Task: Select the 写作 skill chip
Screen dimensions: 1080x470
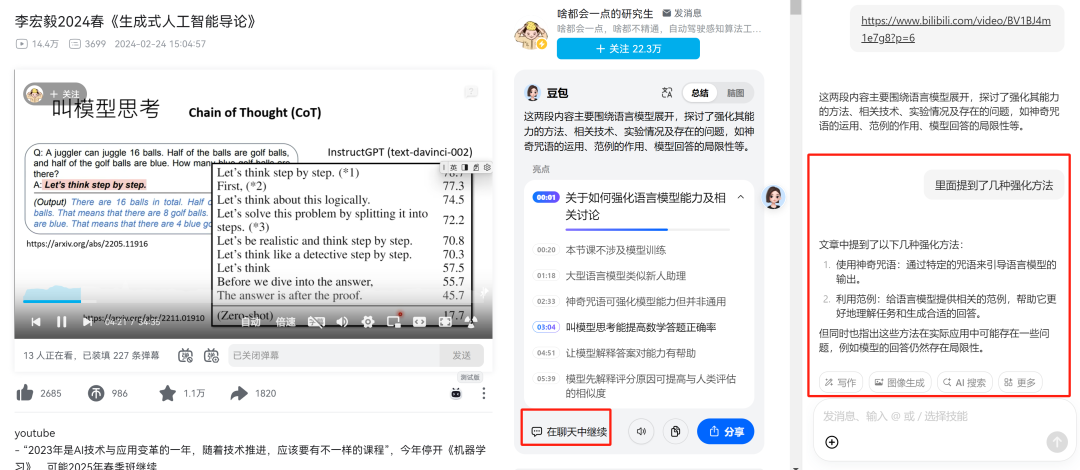Action: [840, 382]
